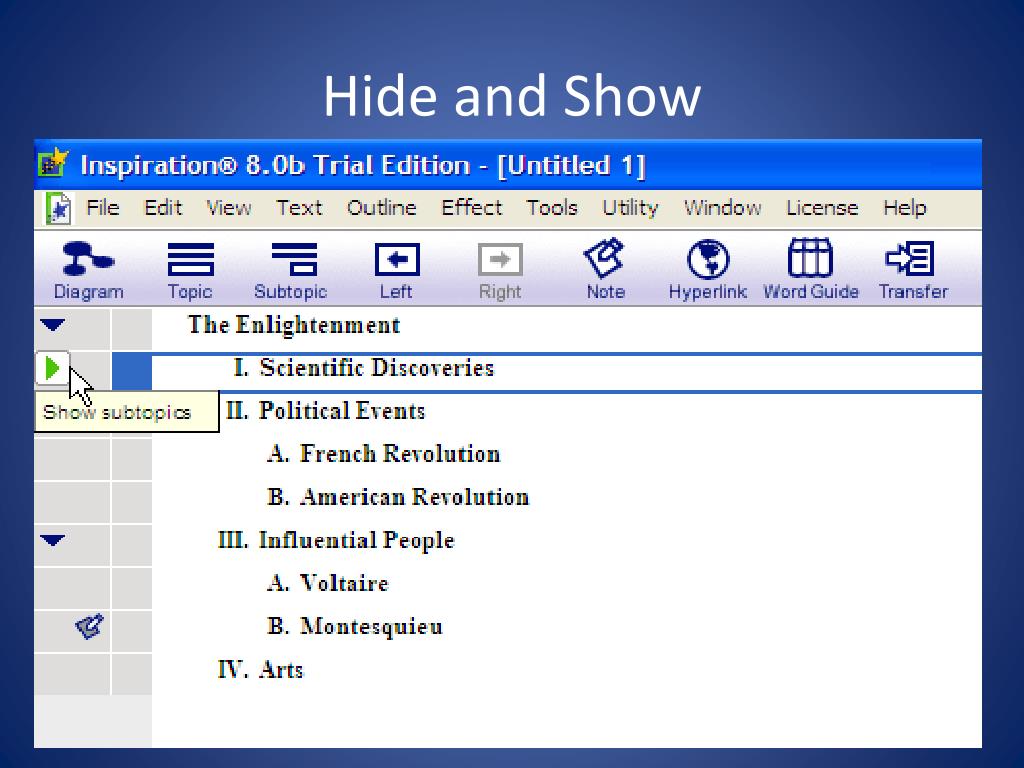Select the Voltaire subtopic
Viewport: 1024px width, 768px height.
pos(344,583)
